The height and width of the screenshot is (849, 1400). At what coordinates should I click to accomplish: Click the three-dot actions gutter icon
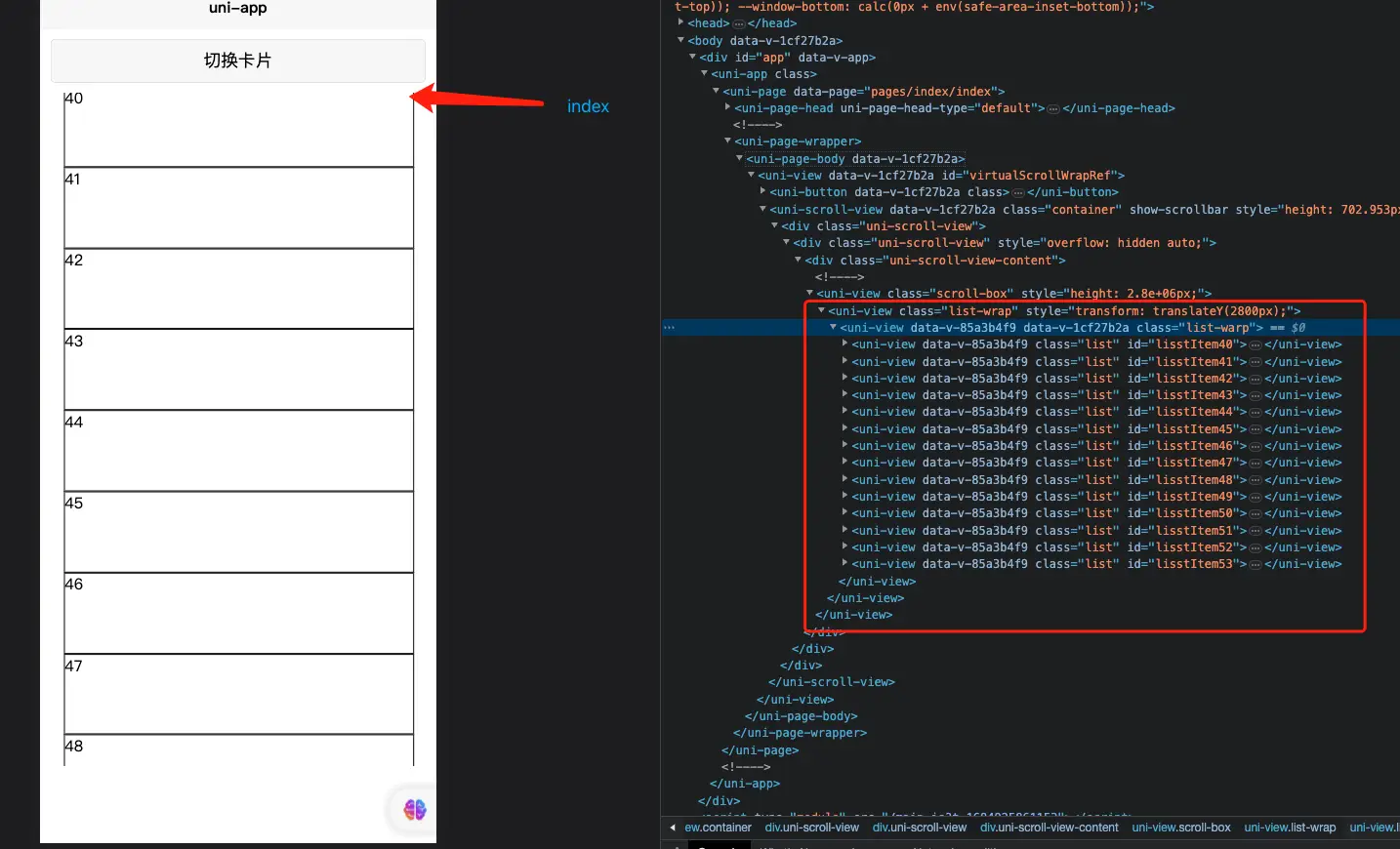[x=669, y=328]
